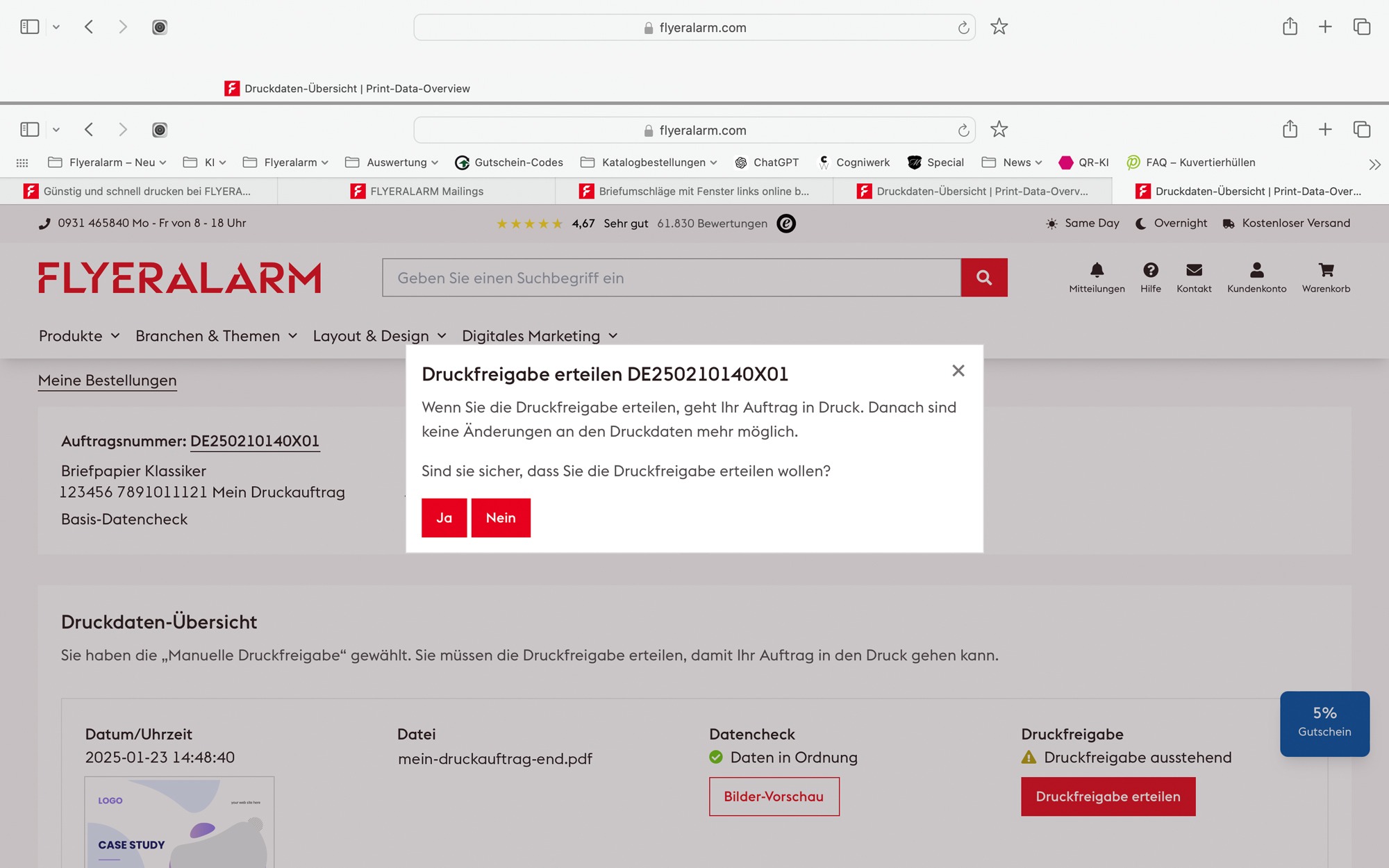Reload page via address bar icon
The width and height of the screenshot is (1389, 868).
coord(963,131)
